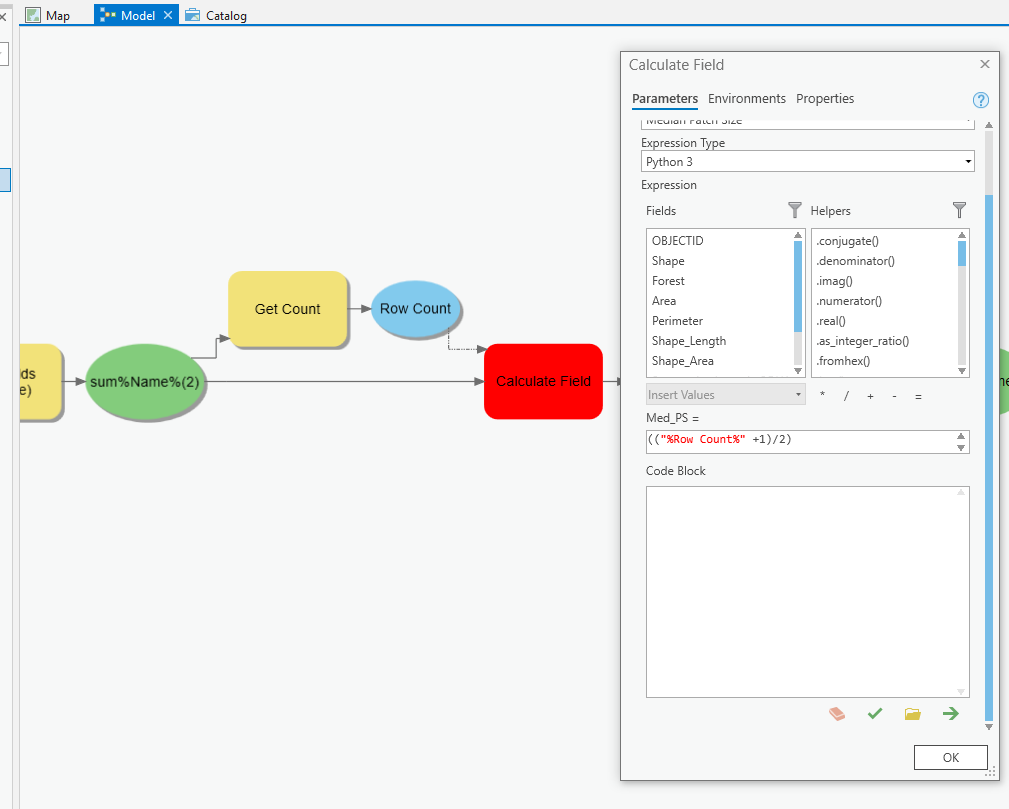The width and height of the screenshot is (1009, 809).
Task: Step the expression box down arrow
Action: [961, 447]
